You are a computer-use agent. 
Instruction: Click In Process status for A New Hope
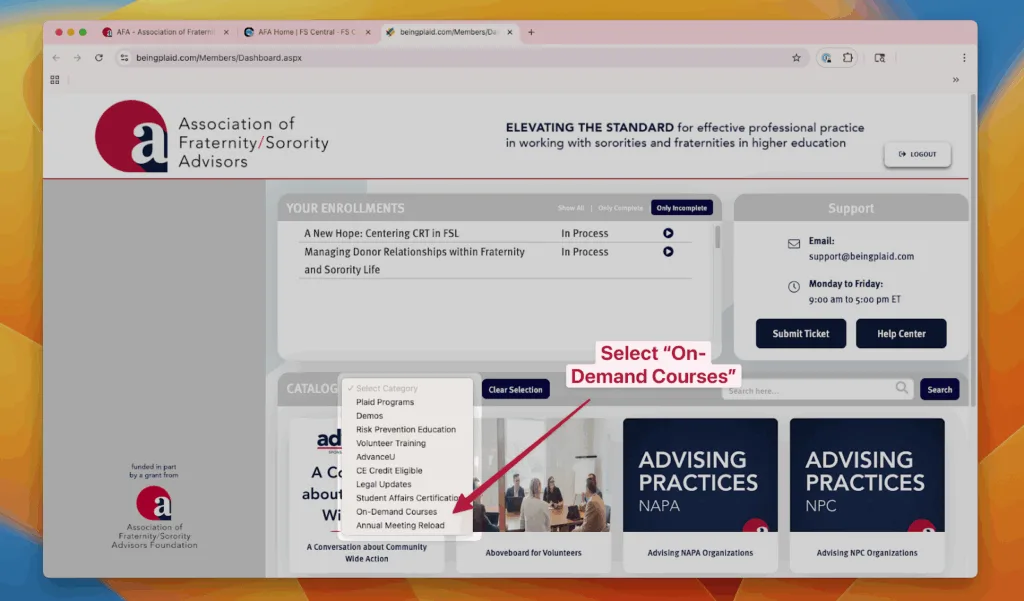coord(584,233)
